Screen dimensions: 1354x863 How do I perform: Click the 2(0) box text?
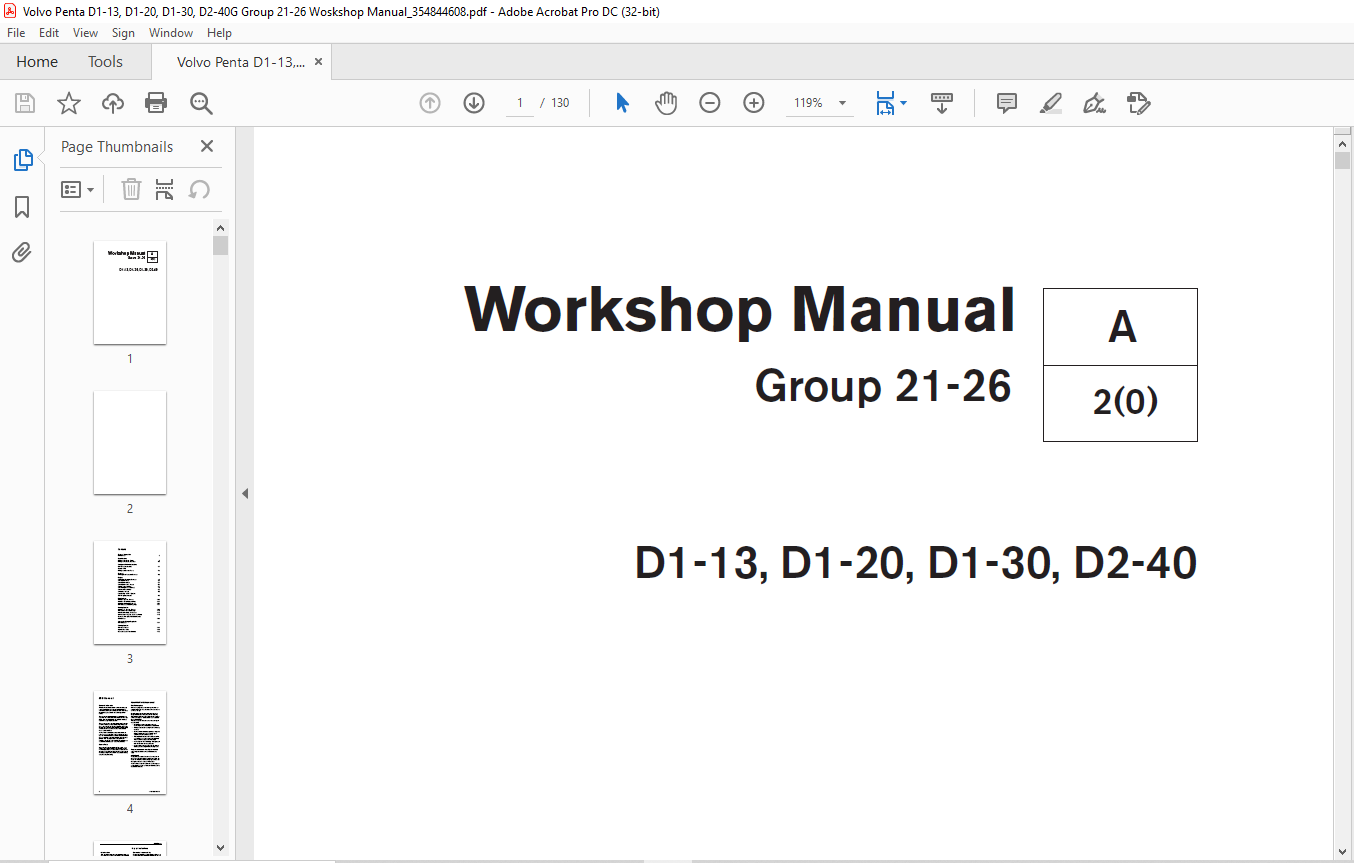[x=1125, y=402]
